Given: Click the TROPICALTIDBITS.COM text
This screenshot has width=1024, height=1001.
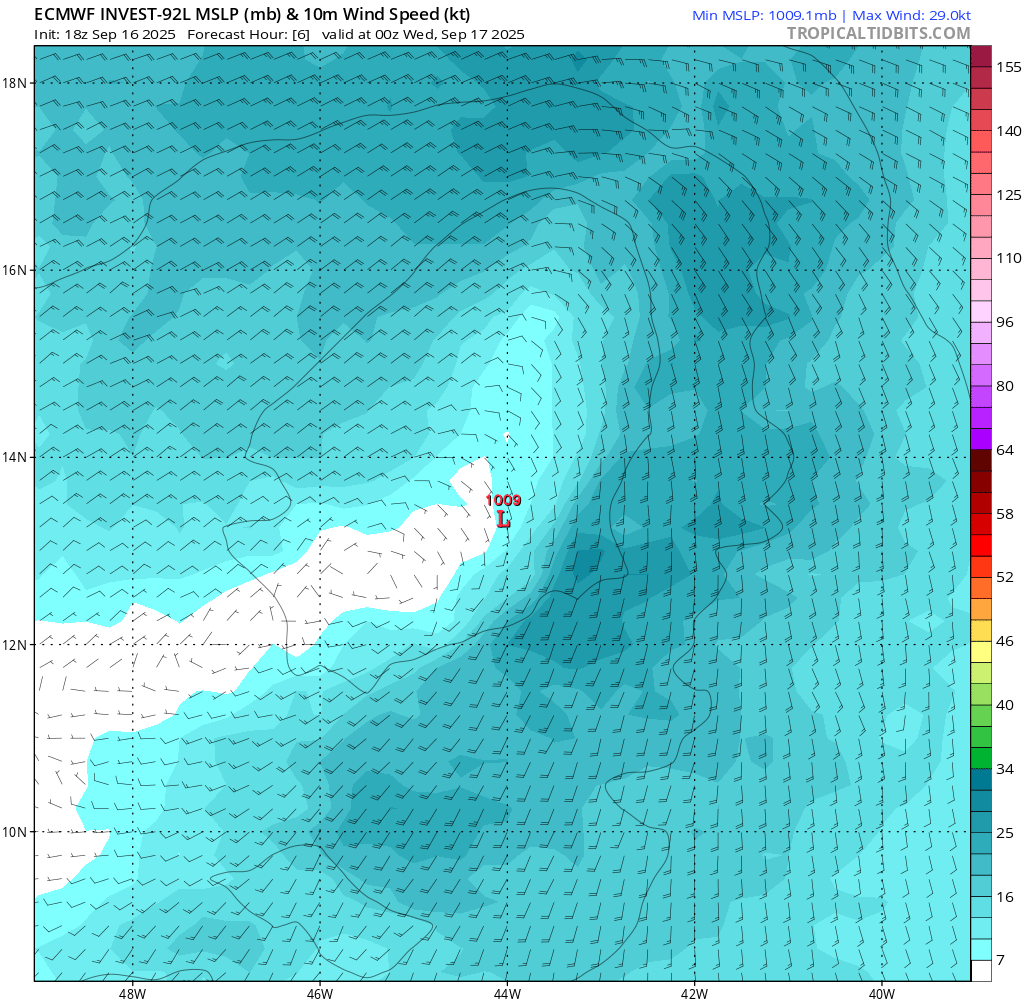Looking at the screenshot, I should tap(878, 33).
